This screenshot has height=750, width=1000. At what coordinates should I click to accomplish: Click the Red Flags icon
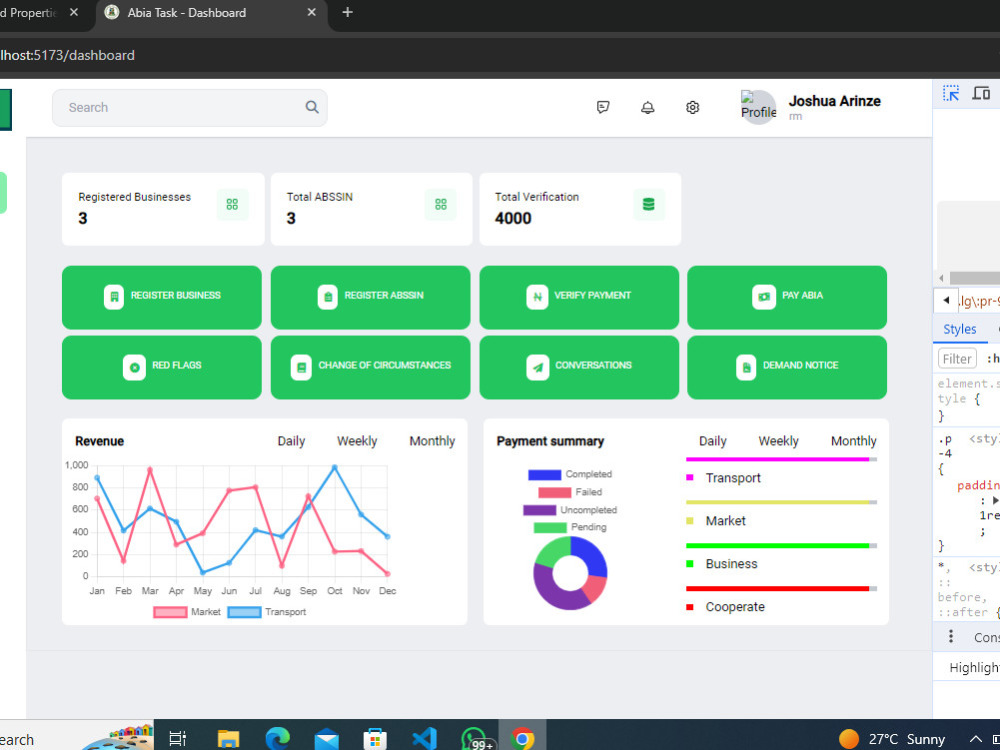(135, 367)
